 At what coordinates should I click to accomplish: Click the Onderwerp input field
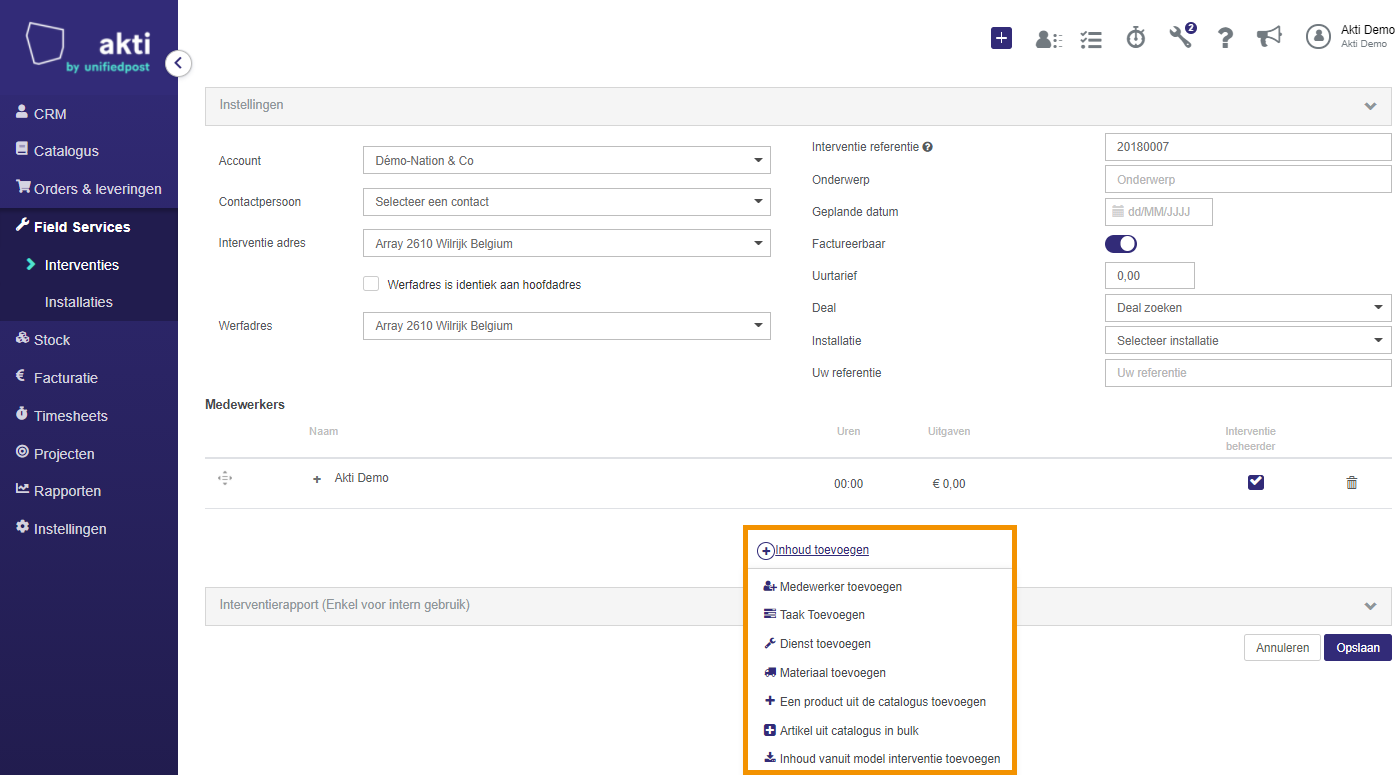(1248, 180)
